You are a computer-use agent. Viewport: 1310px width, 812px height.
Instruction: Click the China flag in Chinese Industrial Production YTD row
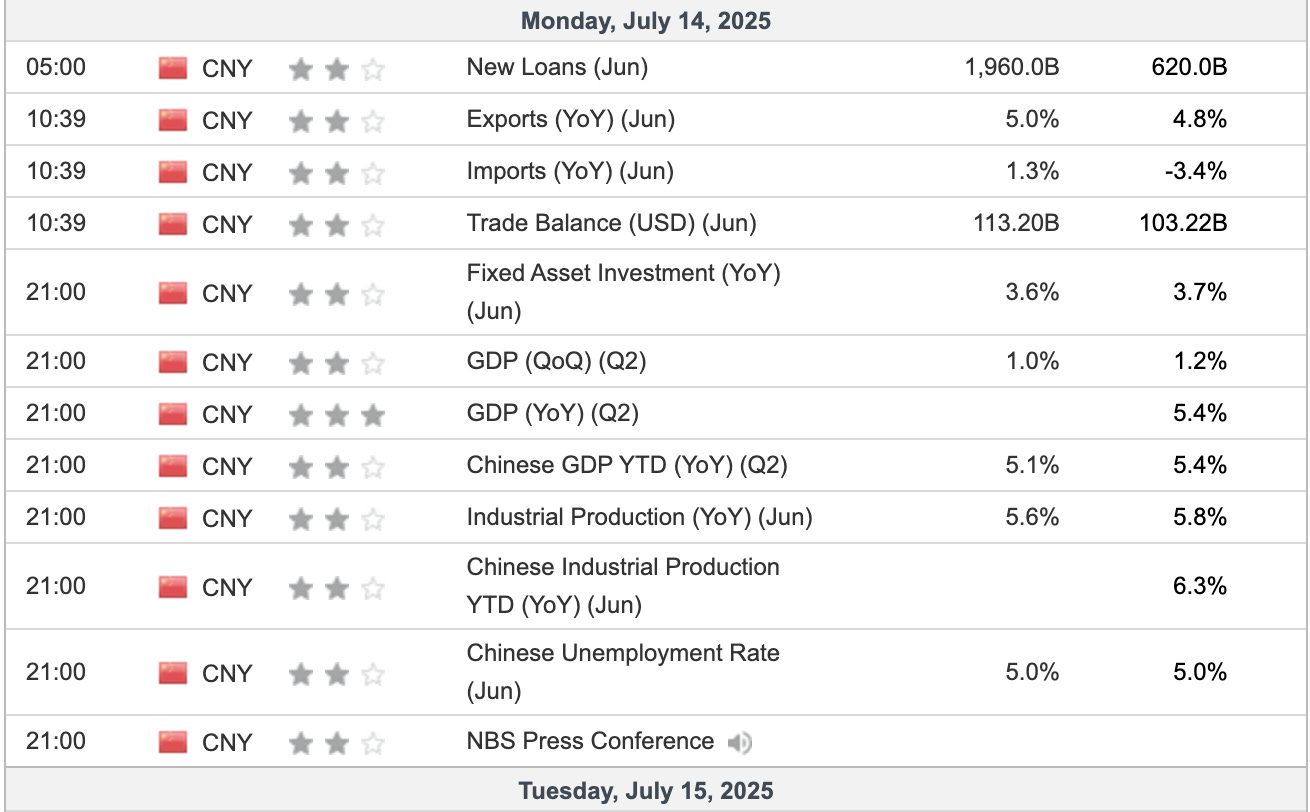pos(173,587)
